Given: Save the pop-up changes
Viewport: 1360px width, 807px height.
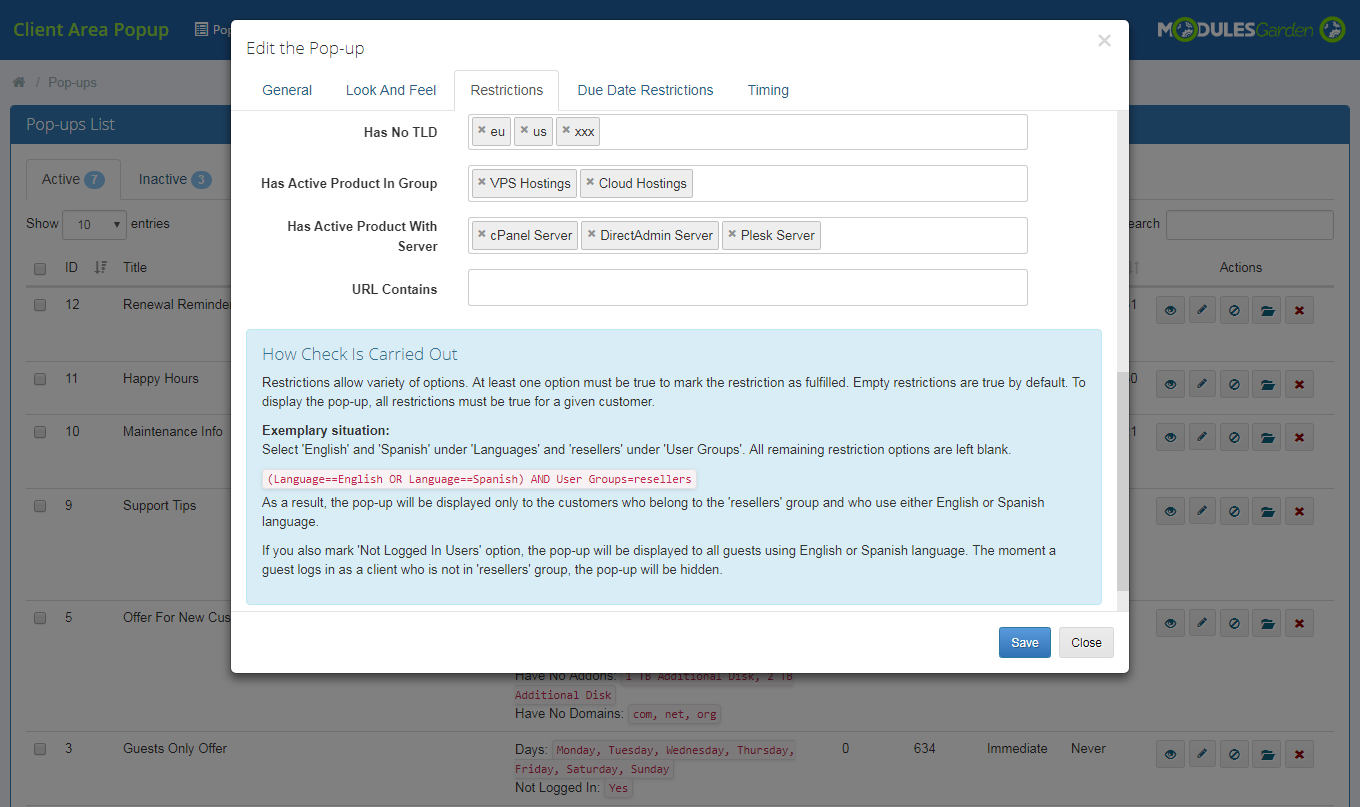Looking at the screenshot, I should pos(1024,642).
